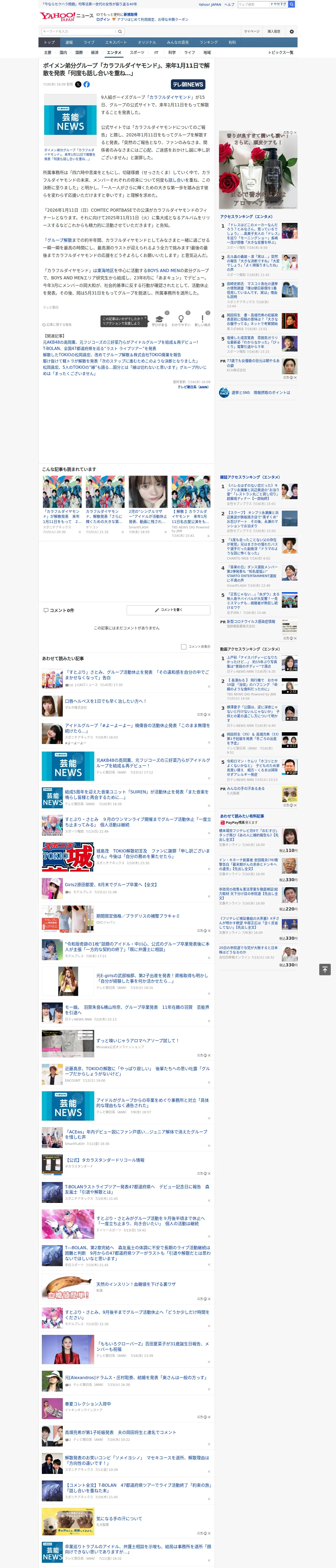Open the すとぷり・さとみ グループ活動休止 top article
Viewport: 336px width, 1568px height.
(137, 675)
